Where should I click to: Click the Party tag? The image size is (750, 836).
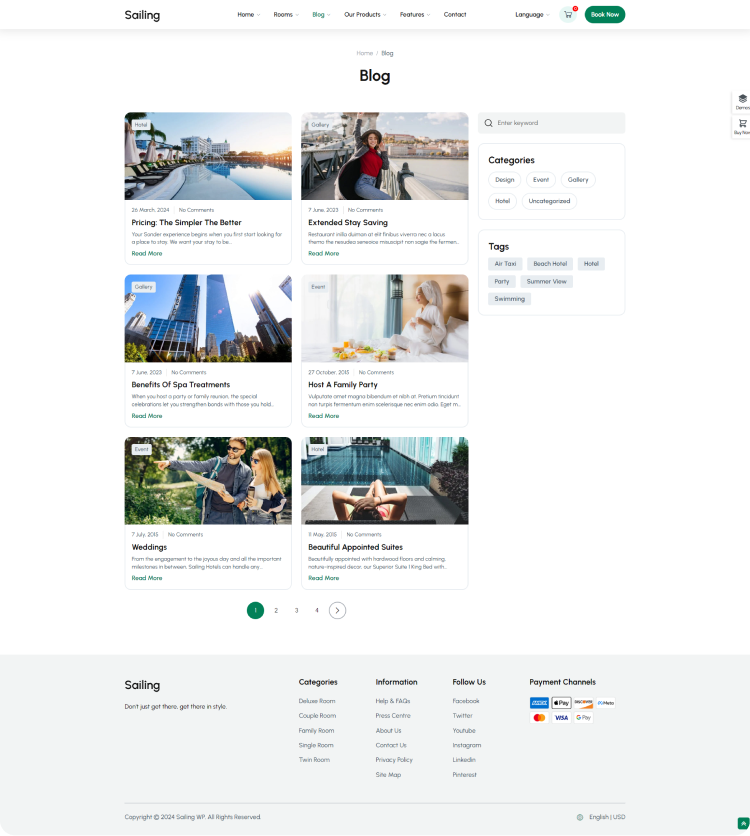(x=502, y=282)
